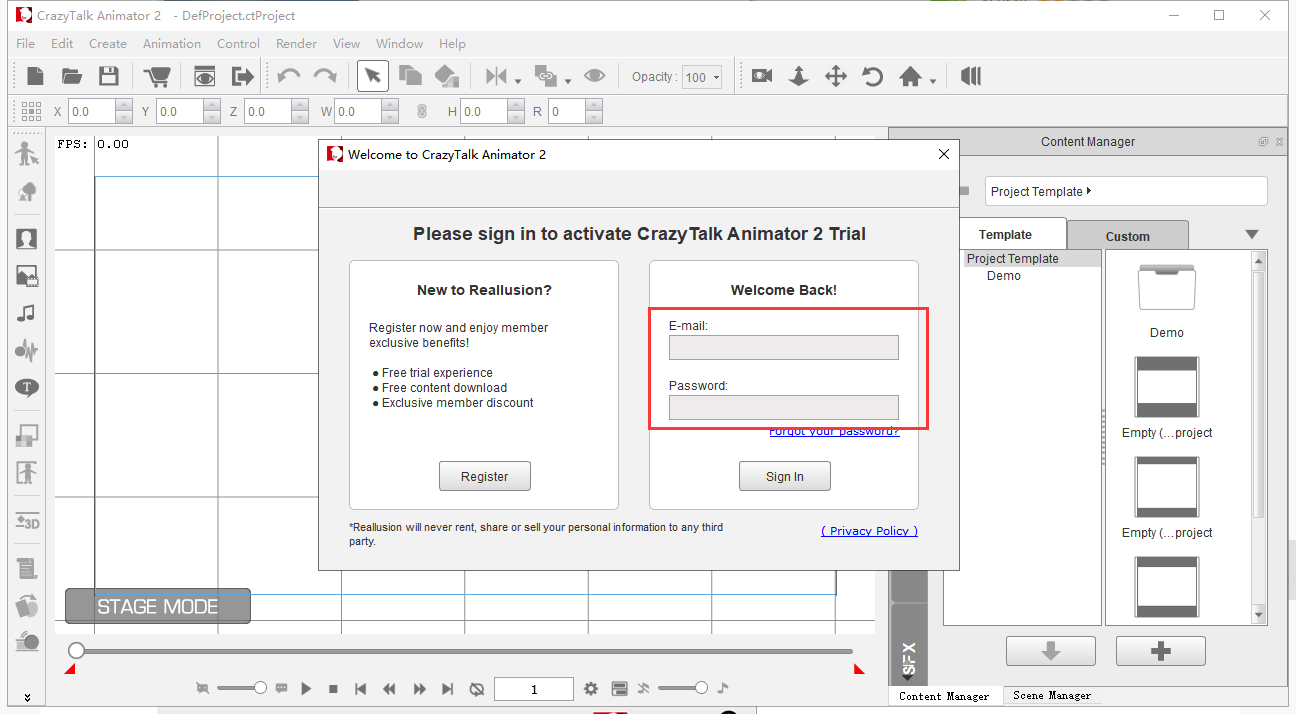Undo the last action with the curved arrow
1296x714 pixels.
(x=289, y=76)
